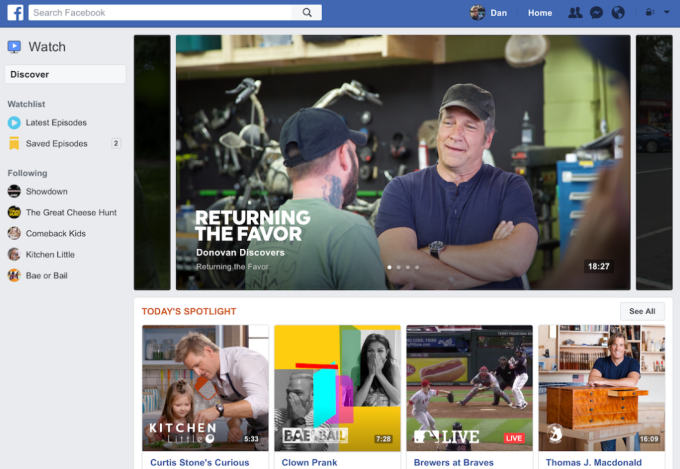Open Thomas J. Macdonald title link

tap(594, 462)
